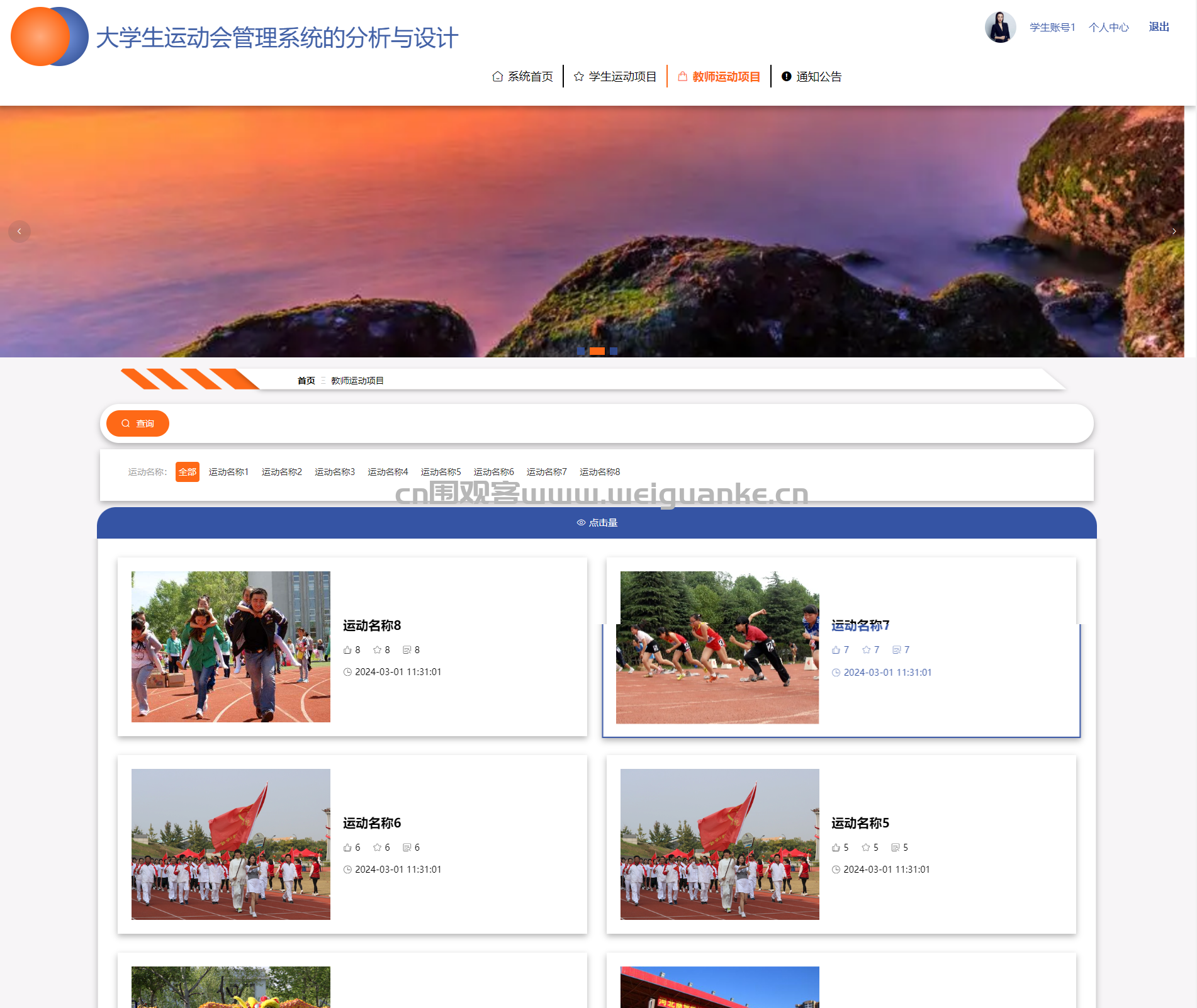Click the clock icon on 运动名称7
The height and width of the screenshot is (1008, 1197).
point(836,673)
